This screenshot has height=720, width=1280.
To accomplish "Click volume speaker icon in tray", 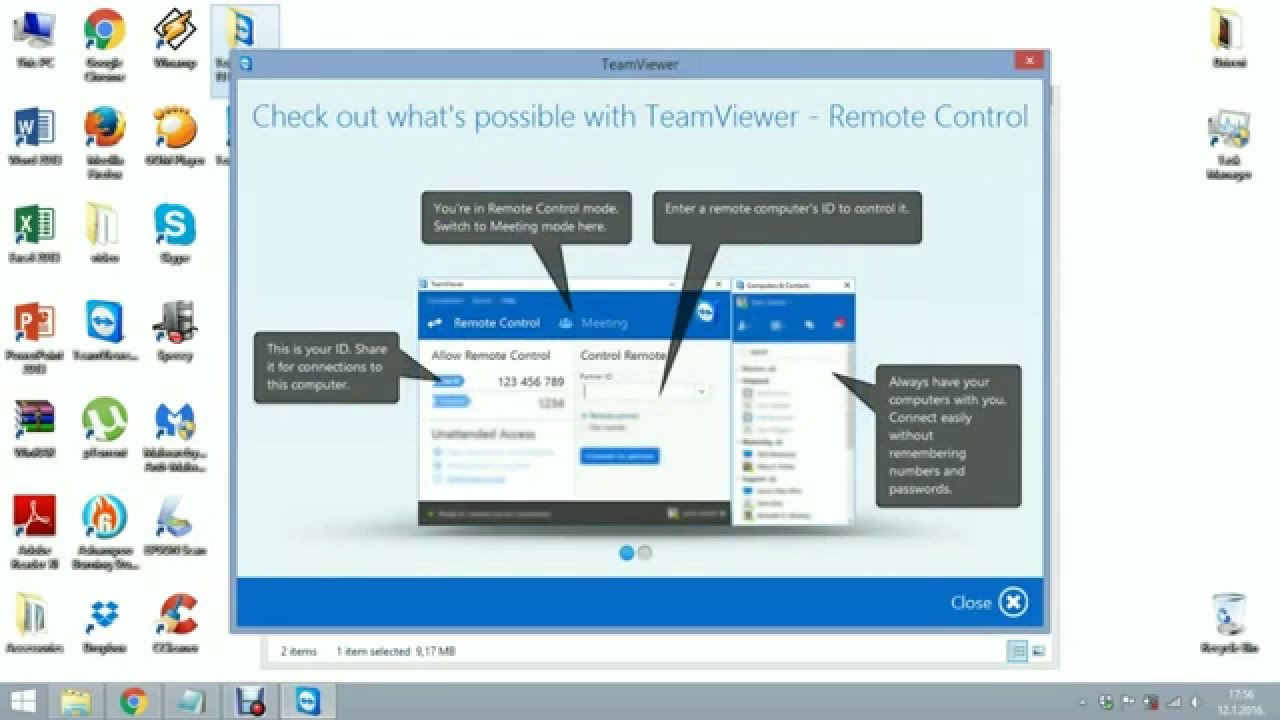I will (x=1194, y=702).
